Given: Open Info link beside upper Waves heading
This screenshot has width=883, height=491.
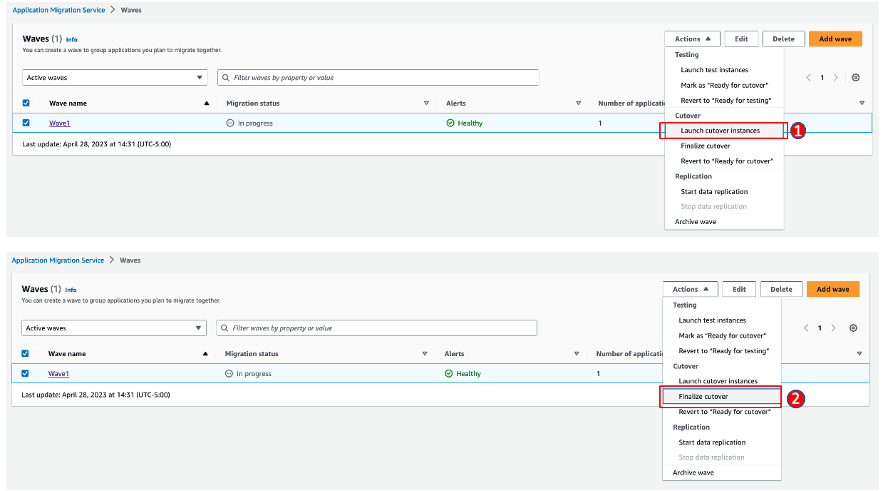Looking at the screenshot, I should pyautogui.click(x=72, y=39).
